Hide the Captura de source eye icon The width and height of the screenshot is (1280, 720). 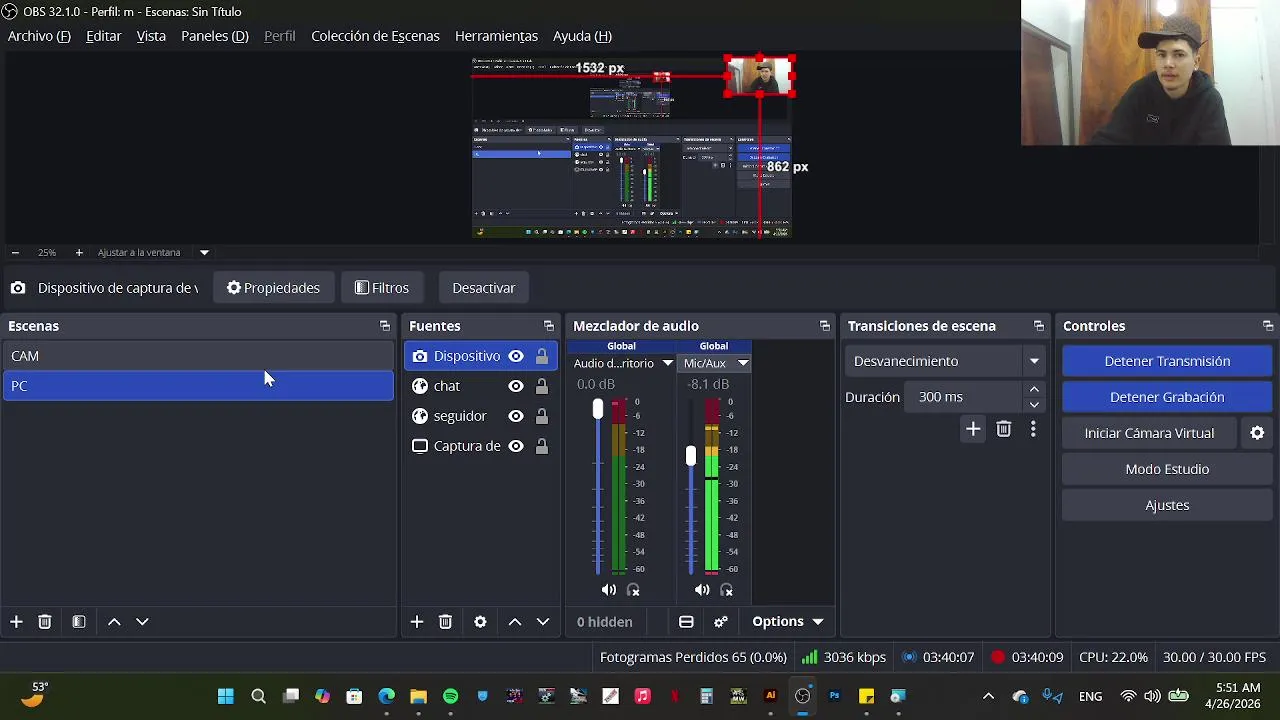pyautogui.click(x=516, y=446)
